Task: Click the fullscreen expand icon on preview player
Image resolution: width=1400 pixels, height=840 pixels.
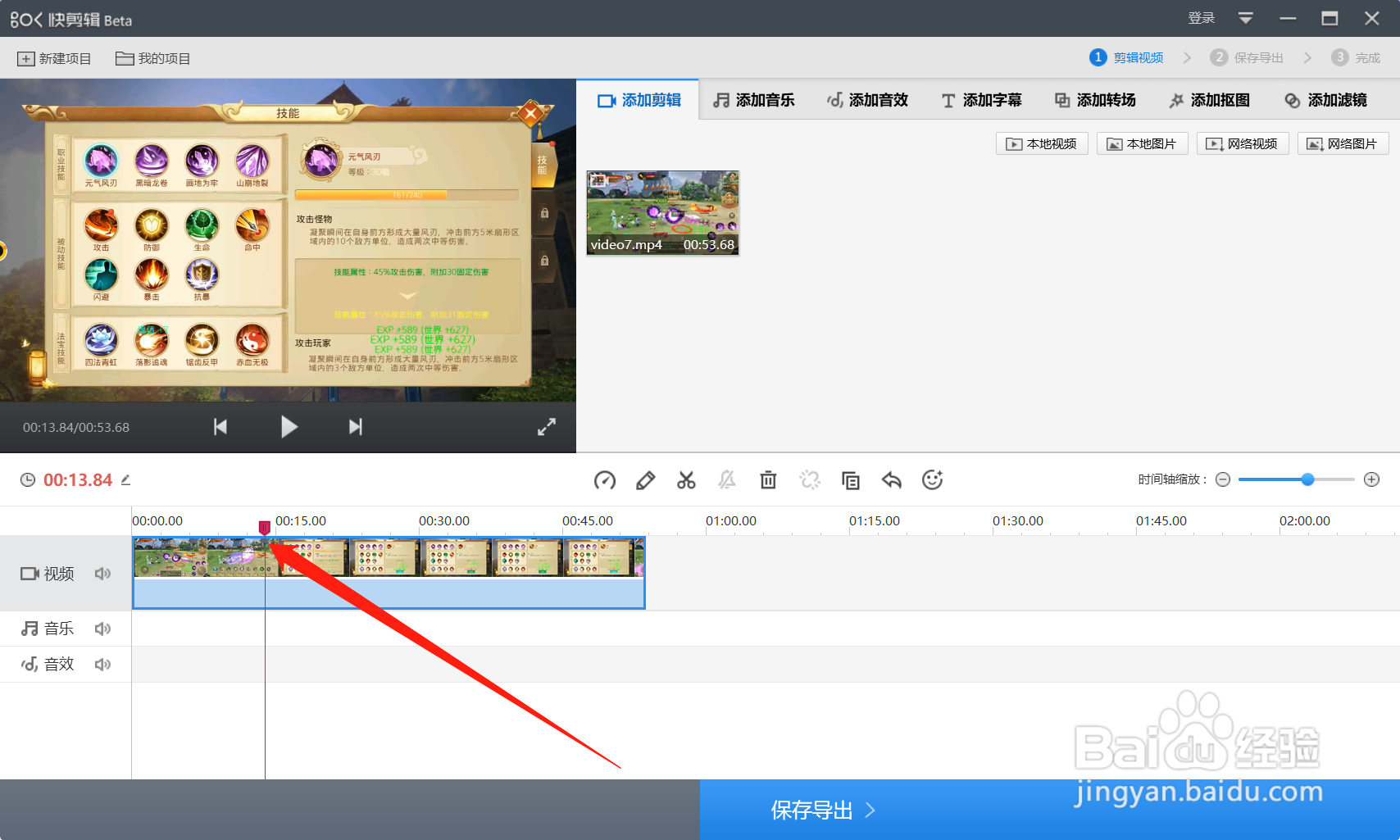Action: (547, 426)
